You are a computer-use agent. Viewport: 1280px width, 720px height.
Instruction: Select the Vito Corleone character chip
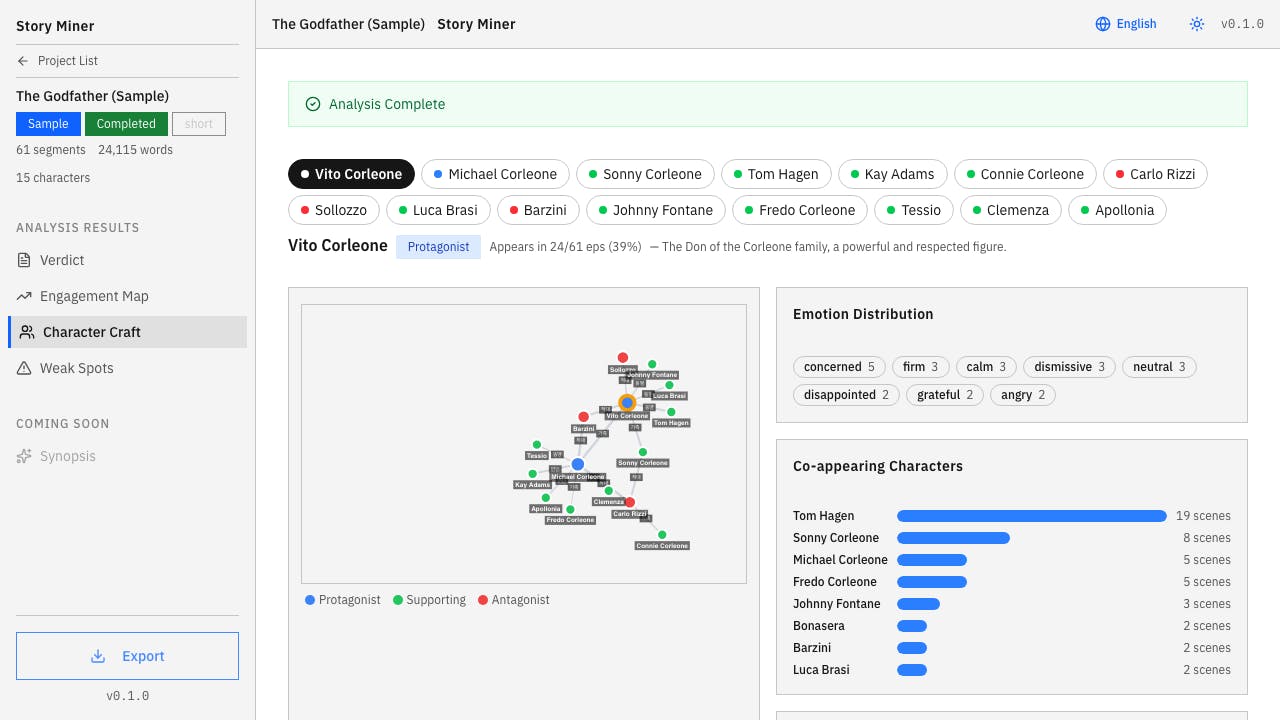(351, 174)
